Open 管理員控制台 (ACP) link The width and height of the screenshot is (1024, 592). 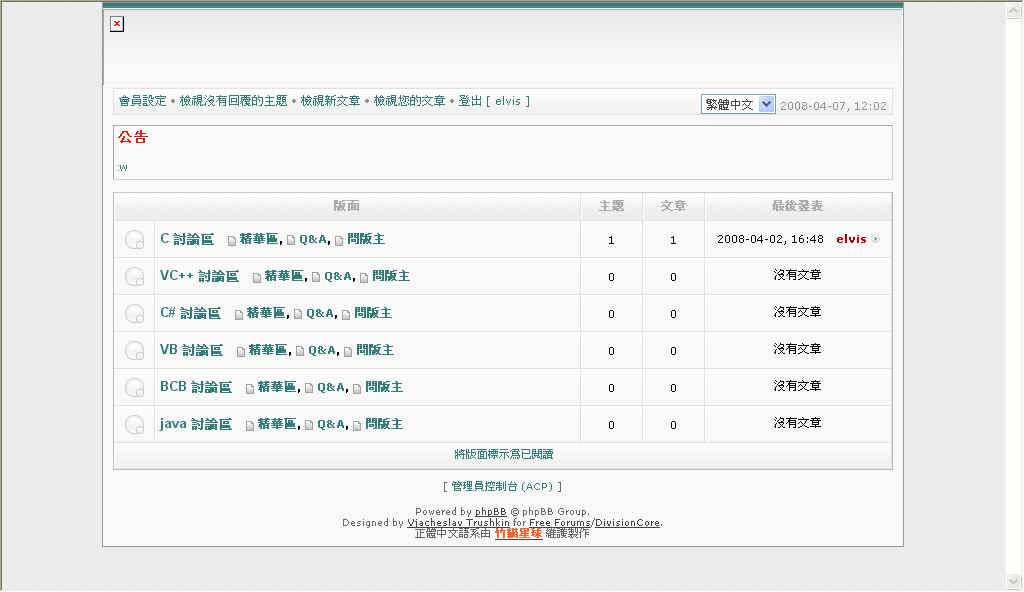tap(502, 486)
